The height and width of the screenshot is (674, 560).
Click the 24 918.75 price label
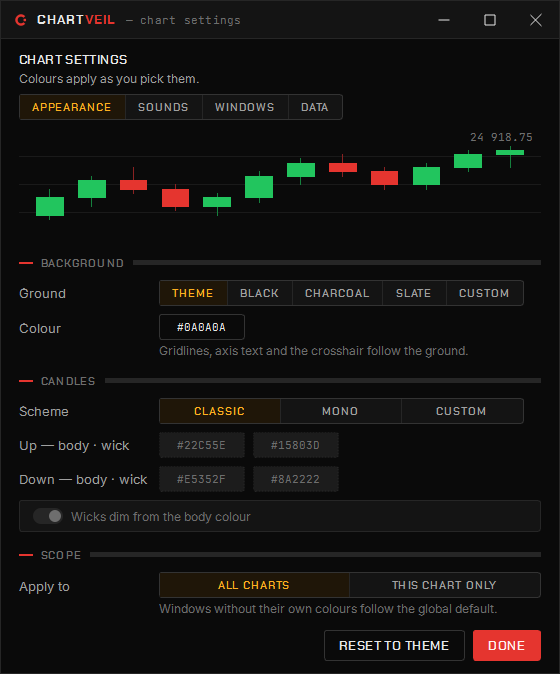[x=501, y=137]
